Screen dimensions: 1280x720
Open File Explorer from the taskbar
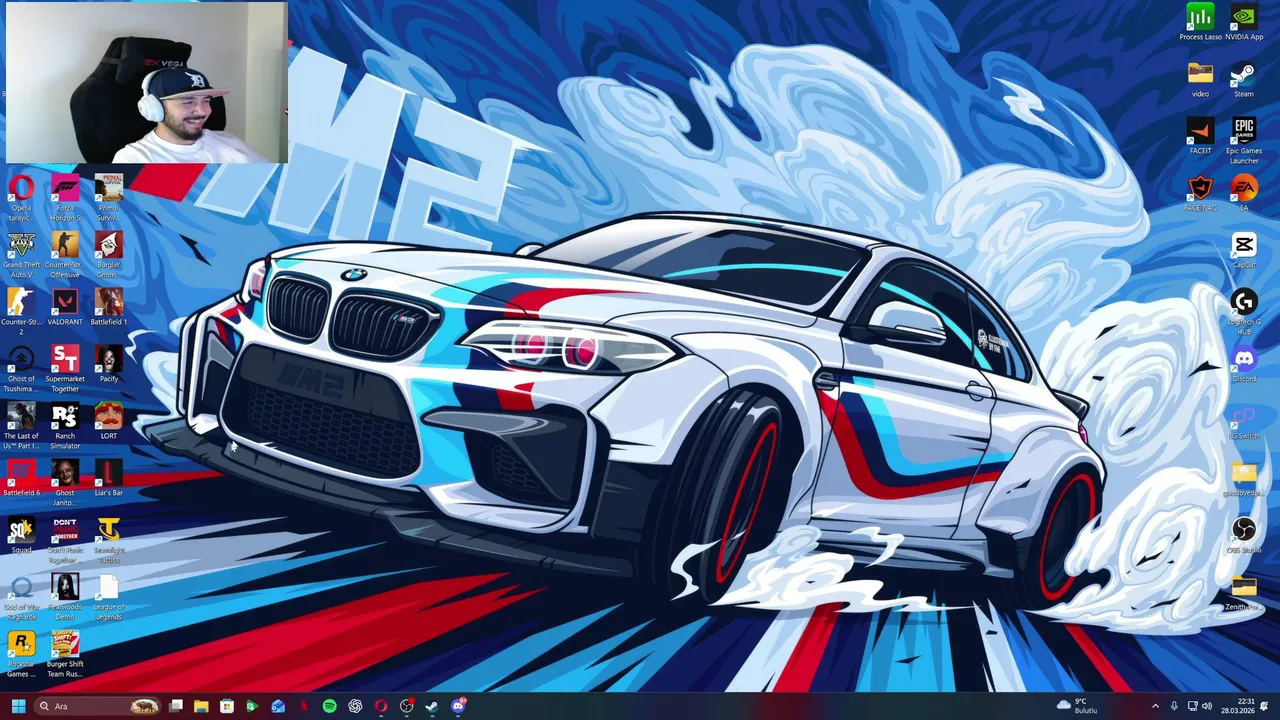pyautogui.click(x=201, y=706)
